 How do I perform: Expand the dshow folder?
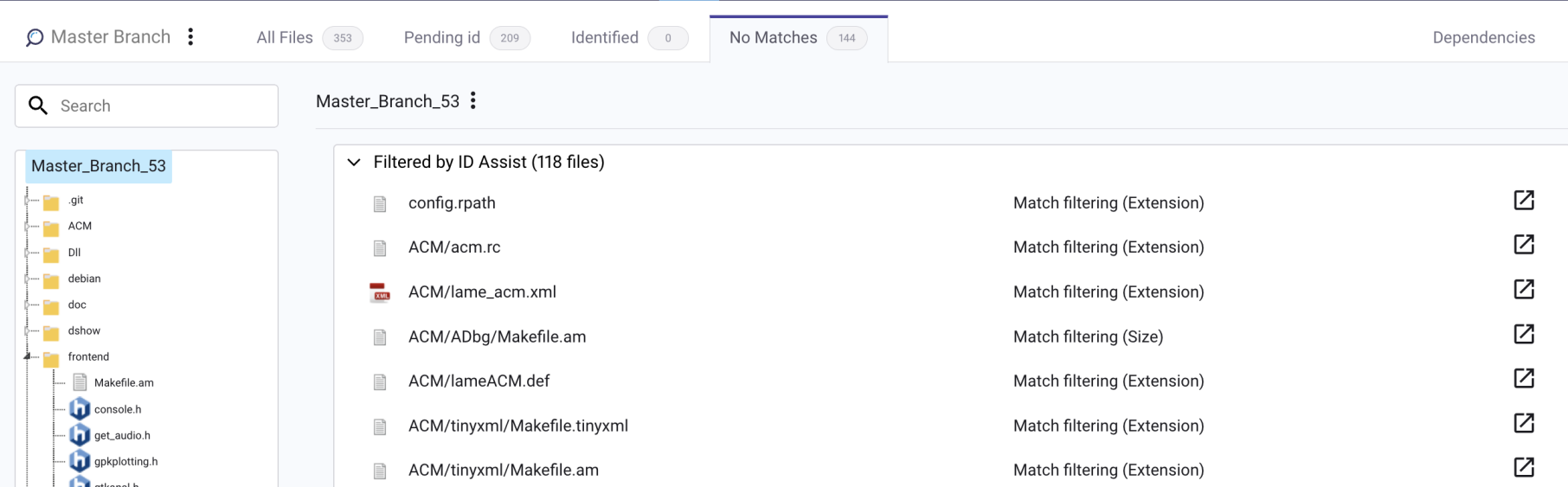tap(28, 330)
